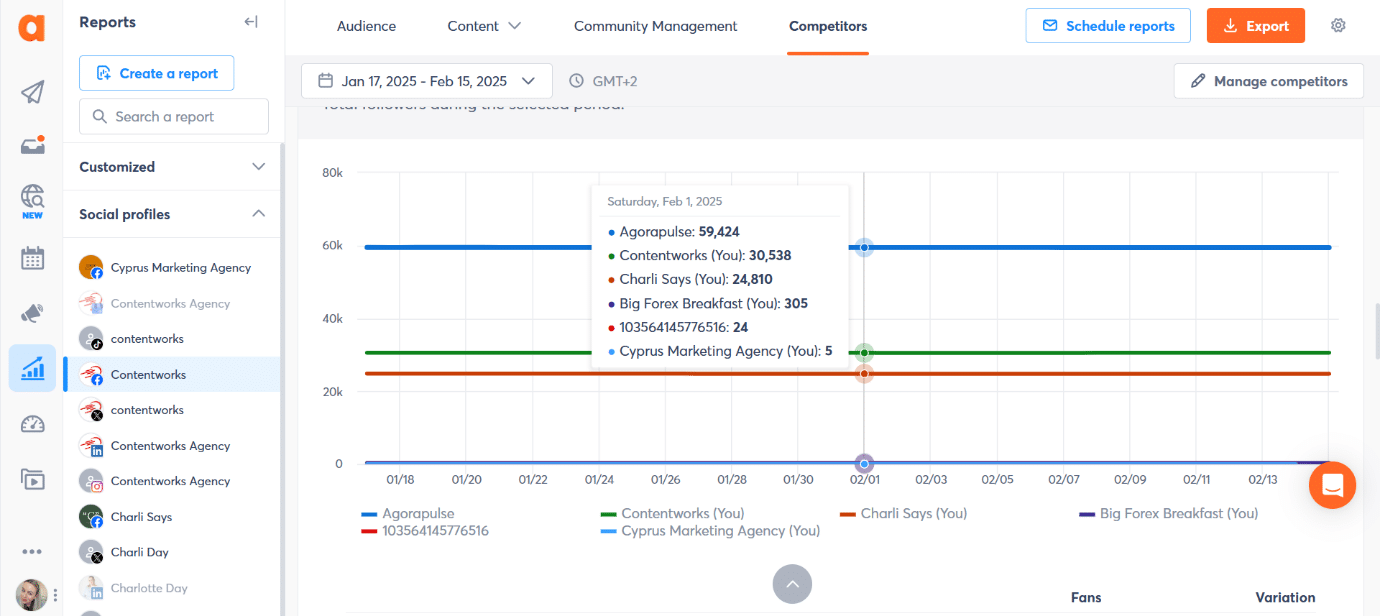The width and height of the screenshot is (1380, 616).
Task: Open the Listening globe icon marked NEW
Action: [32, 201]
